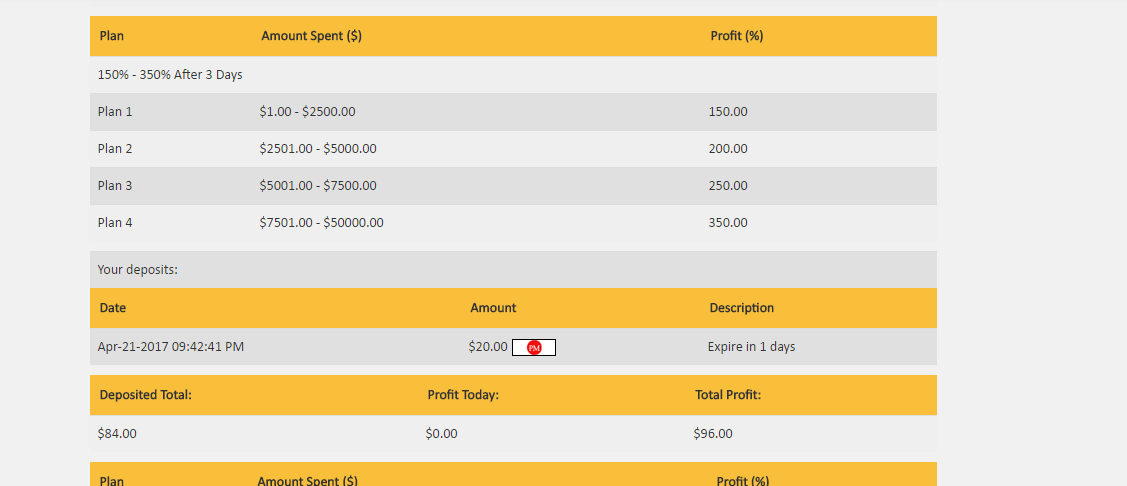Click the $20.00 deposit amount
This screenshot has height=486, width=1127.
(x=488, y=347)
